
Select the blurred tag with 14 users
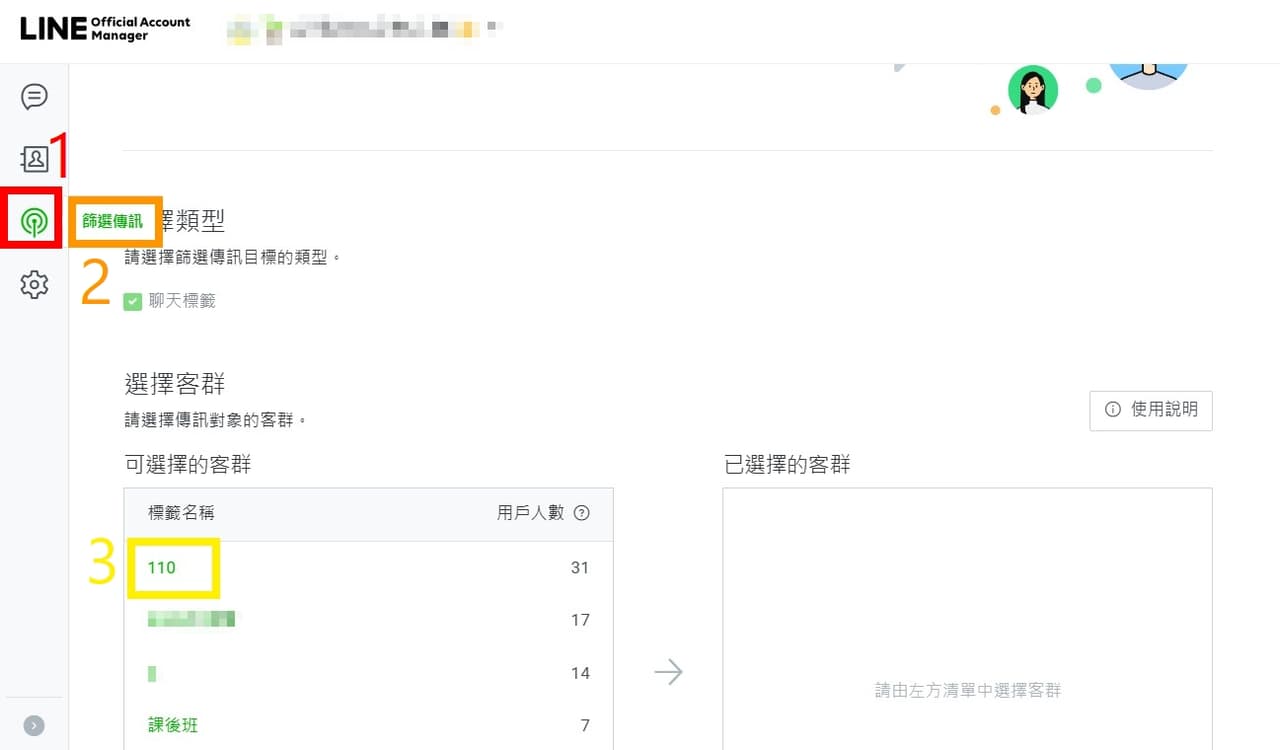[x=152, y=673]
